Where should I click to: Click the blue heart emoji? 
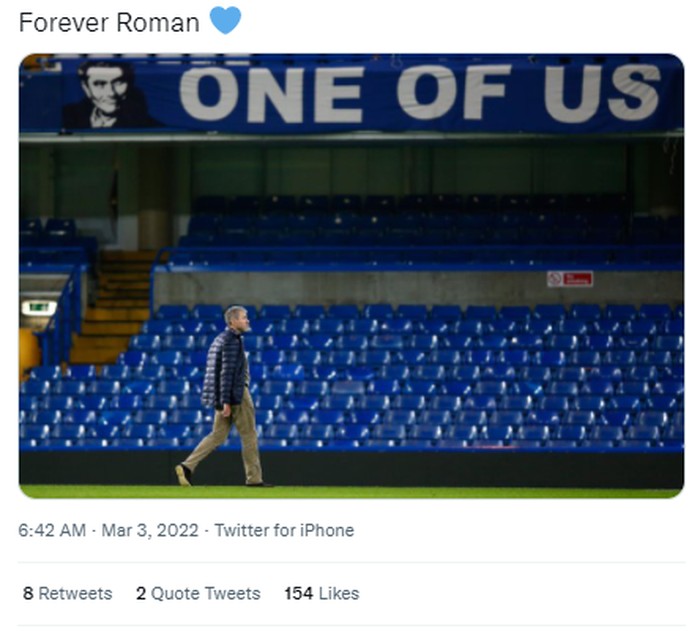point(225,20)
